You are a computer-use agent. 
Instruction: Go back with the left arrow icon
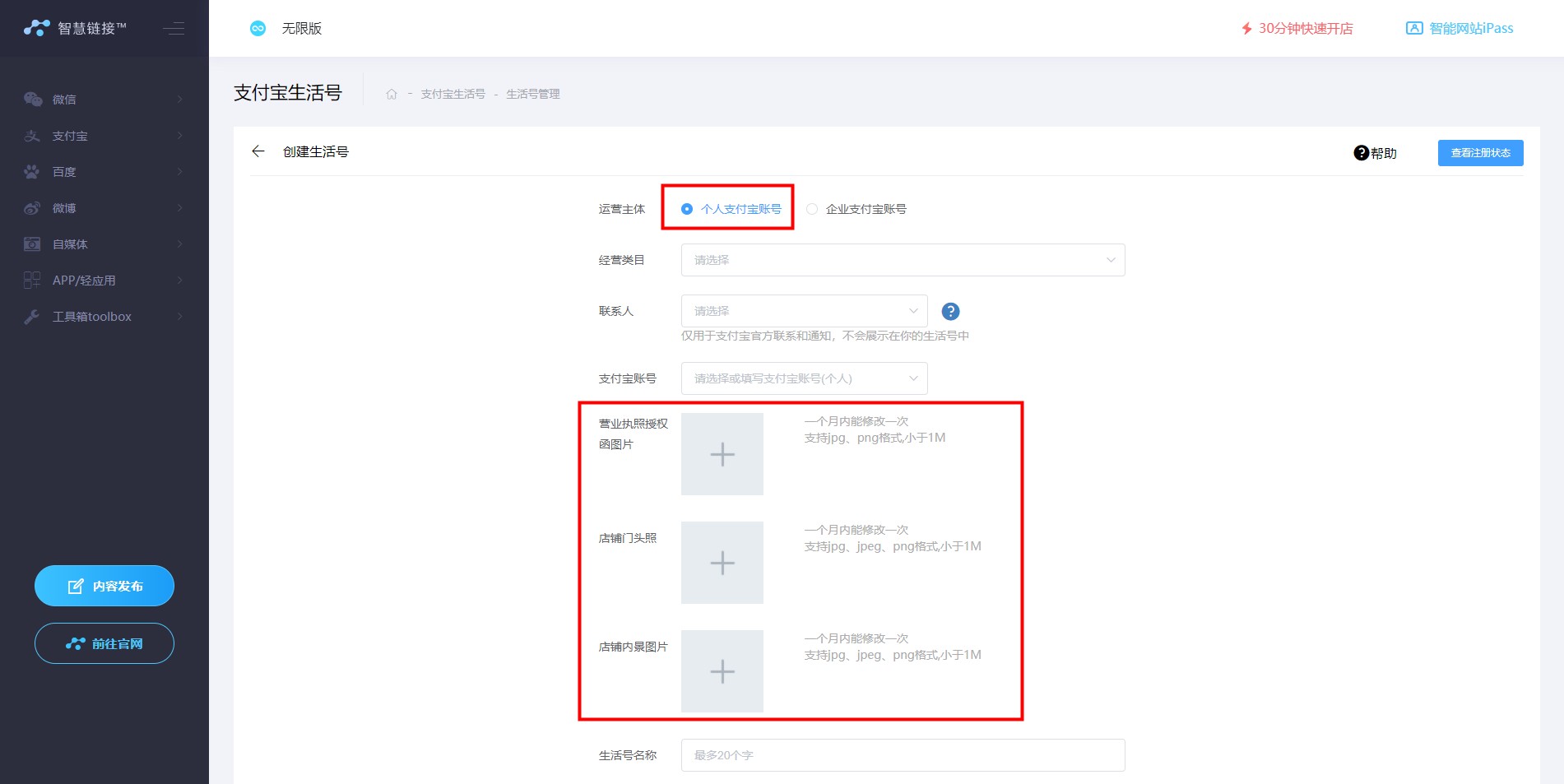[x=258, y=151]
